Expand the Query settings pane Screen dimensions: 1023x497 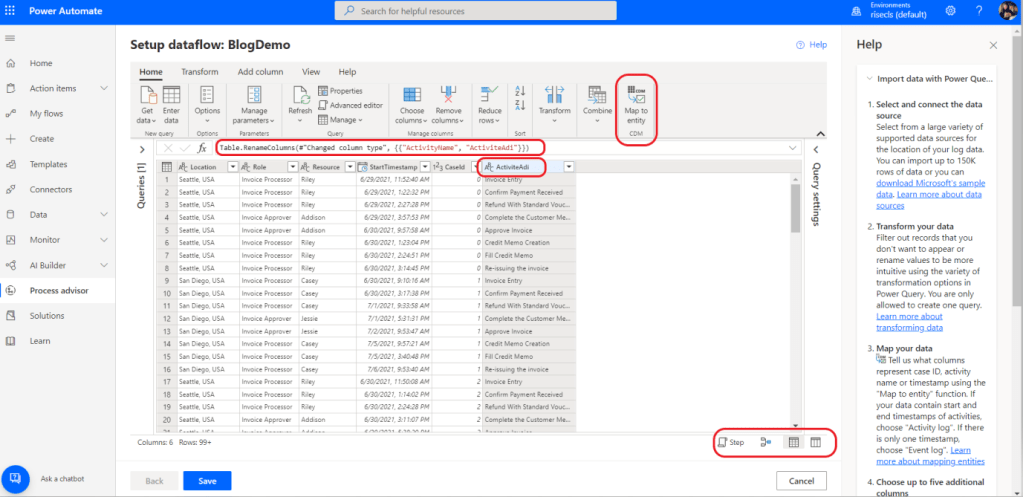point(814,149)
